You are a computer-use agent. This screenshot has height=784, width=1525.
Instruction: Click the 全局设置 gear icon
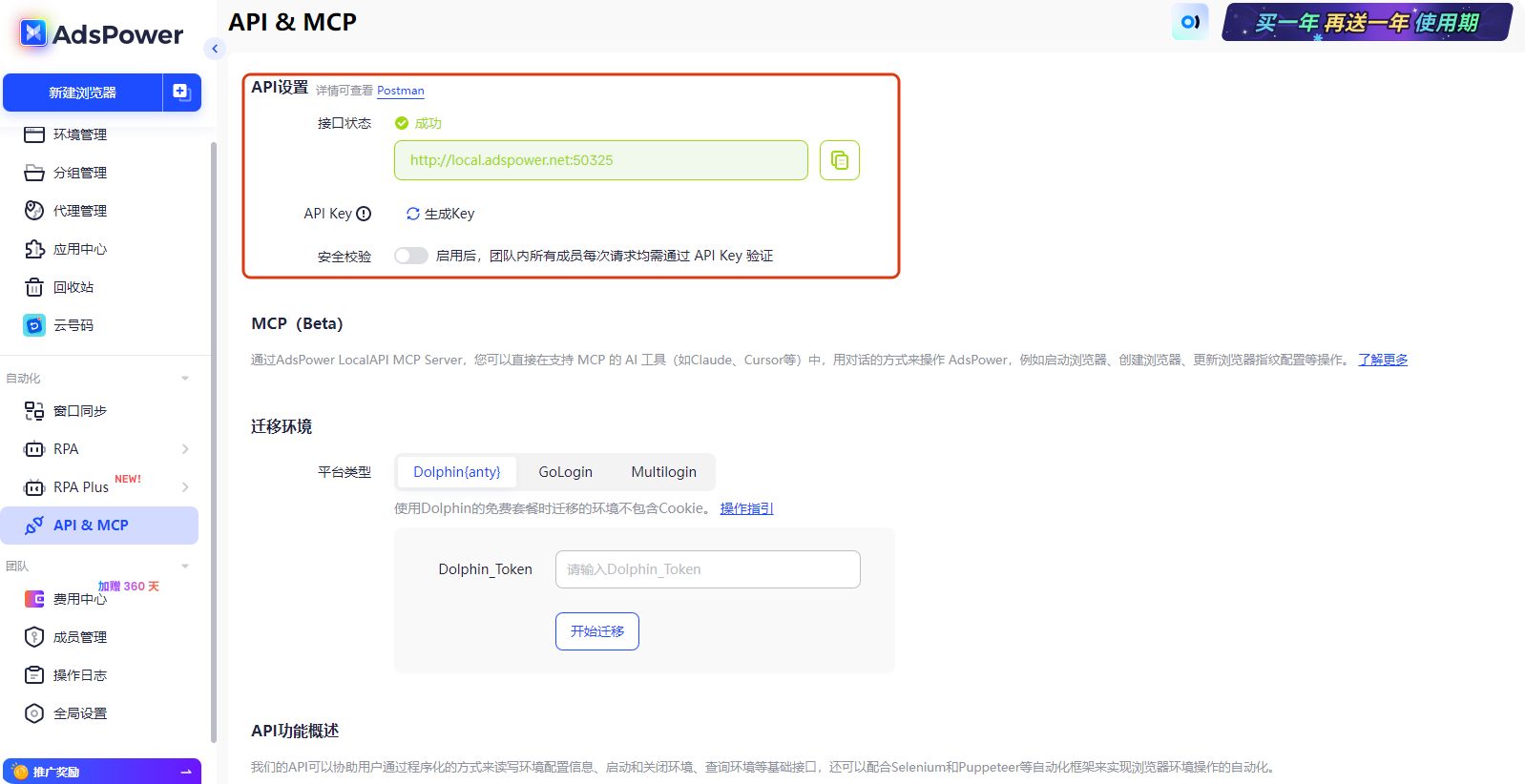(x=34, y=713)
